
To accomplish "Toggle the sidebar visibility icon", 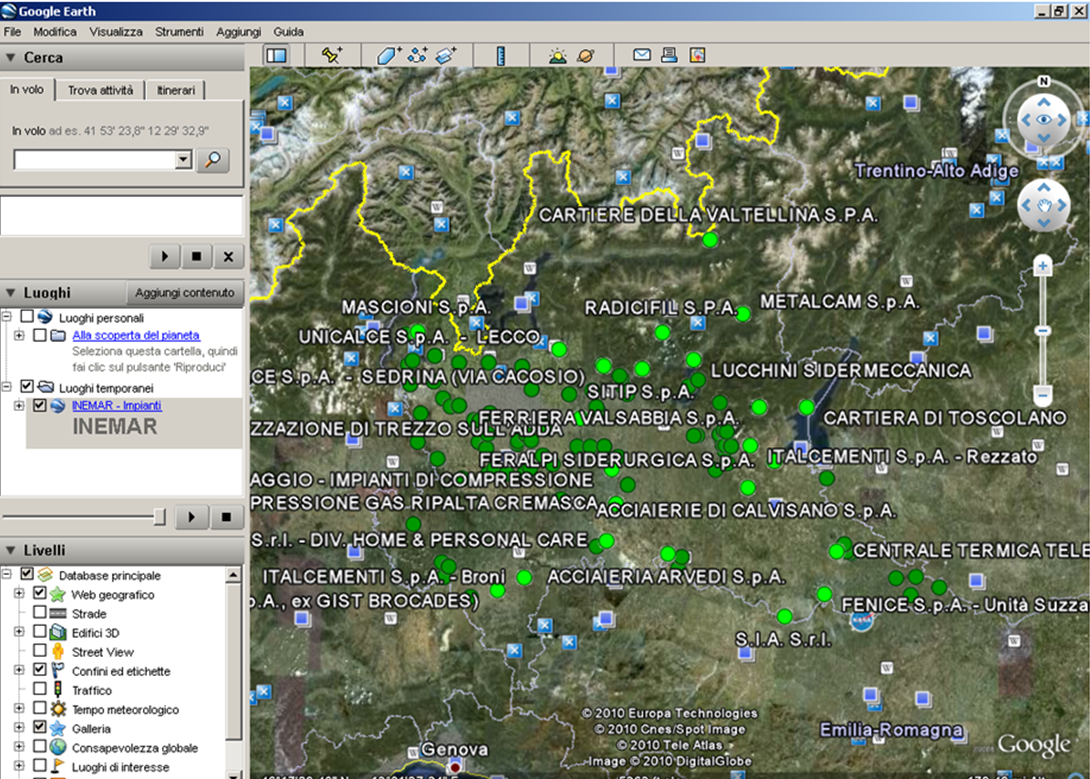I will pyautogui.click(x=277, y=55).
